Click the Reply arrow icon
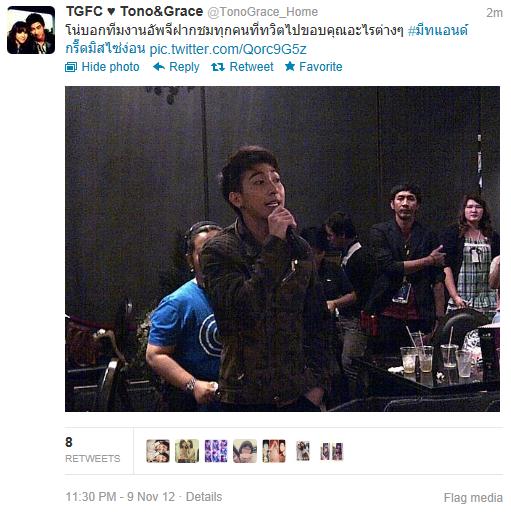 159,67
